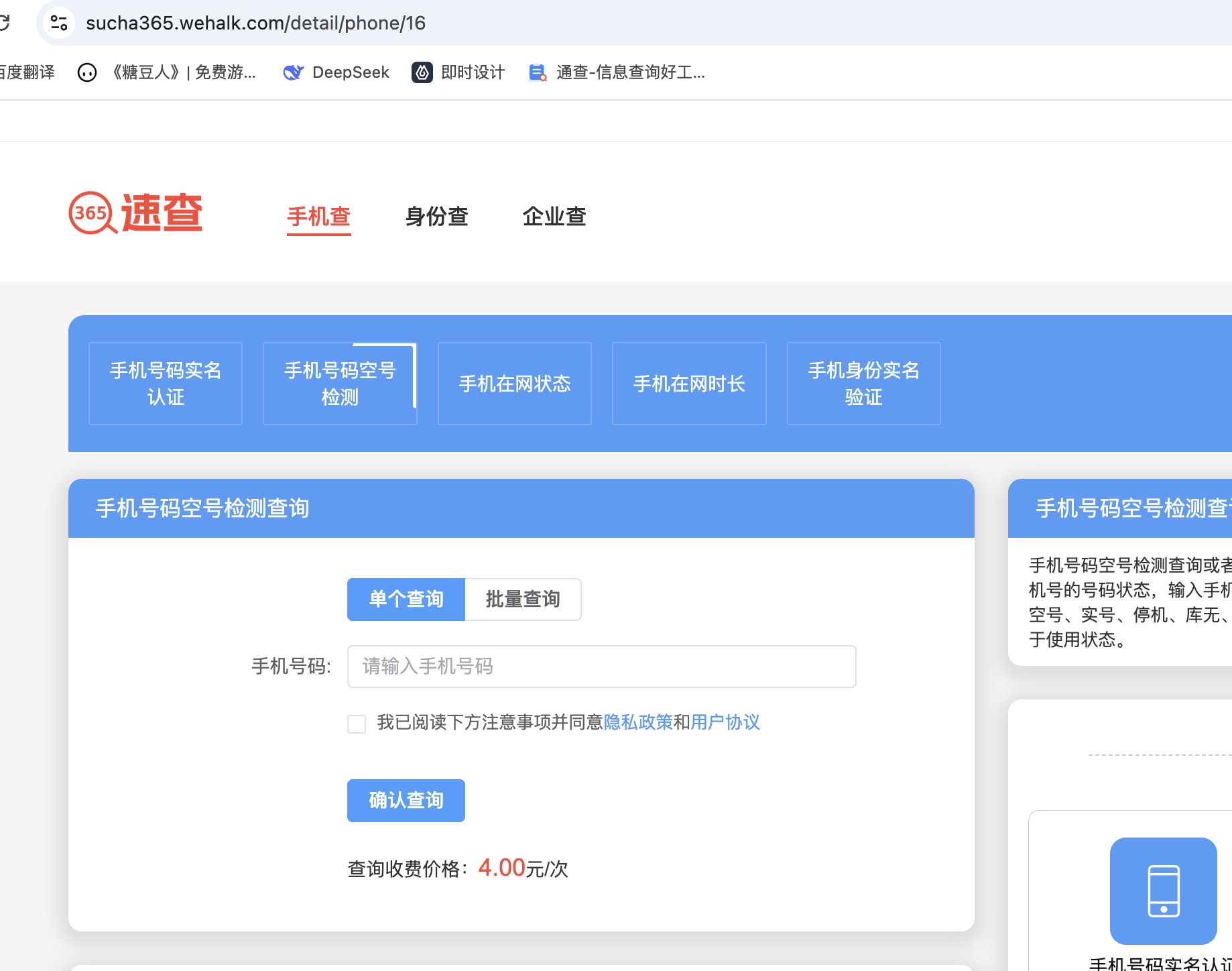
Task: Go to the 身份查 navigation tab
Action: point(436,217)
